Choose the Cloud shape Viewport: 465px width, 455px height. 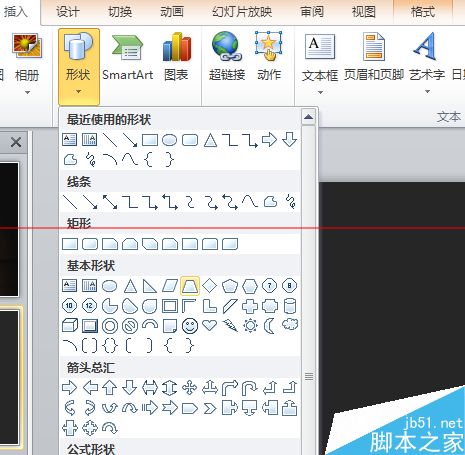tap(290, 325)
